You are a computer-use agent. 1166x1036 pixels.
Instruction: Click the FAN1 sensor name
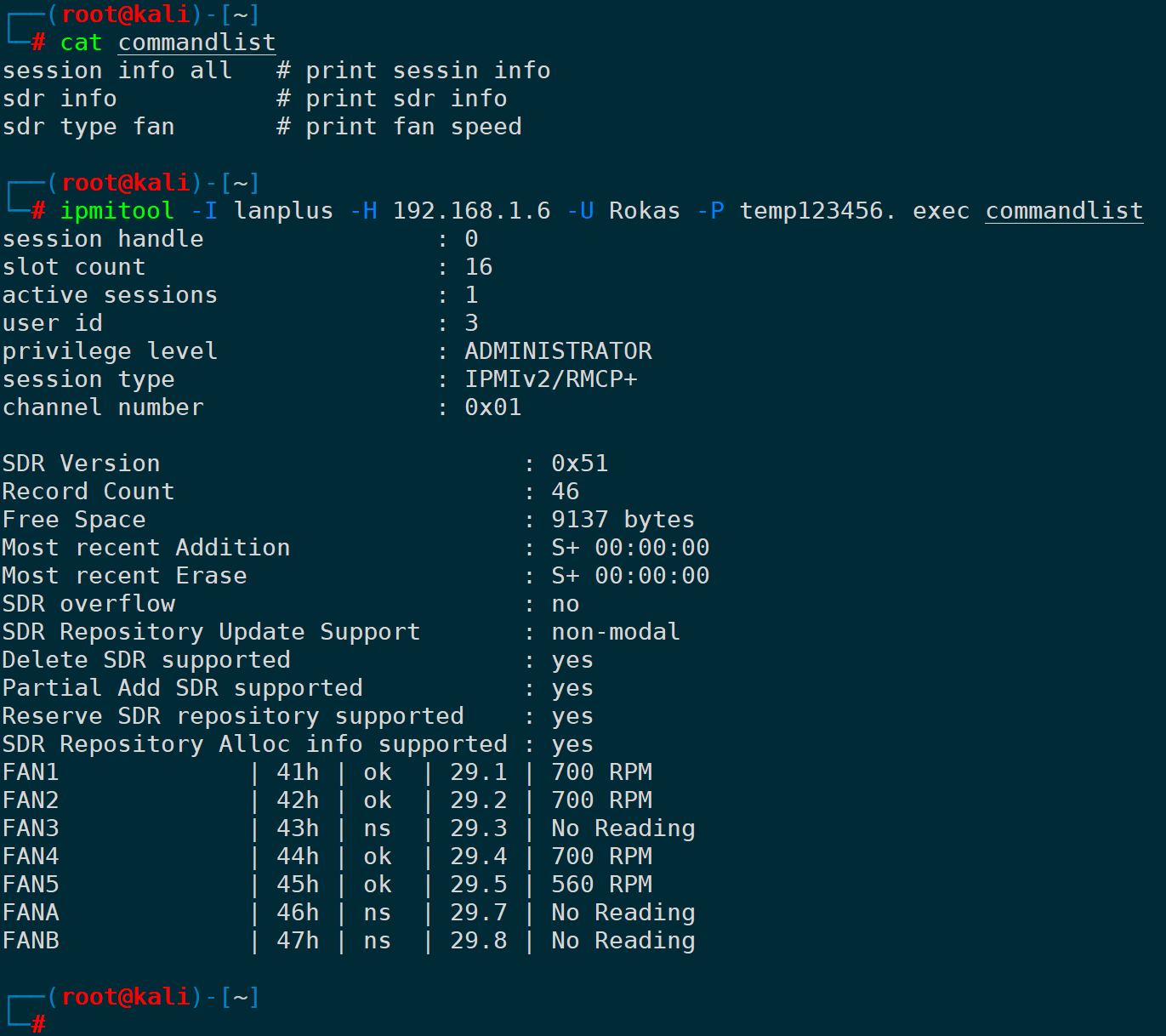click(x=31, y=772)
